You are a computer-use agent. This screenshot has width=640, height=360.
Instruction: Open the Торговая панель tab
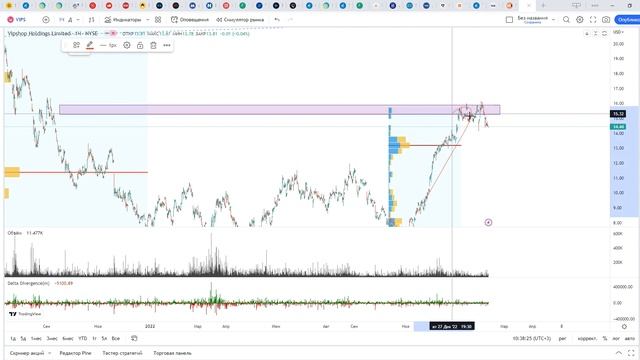pyautogui.click(x=172, y=353)
